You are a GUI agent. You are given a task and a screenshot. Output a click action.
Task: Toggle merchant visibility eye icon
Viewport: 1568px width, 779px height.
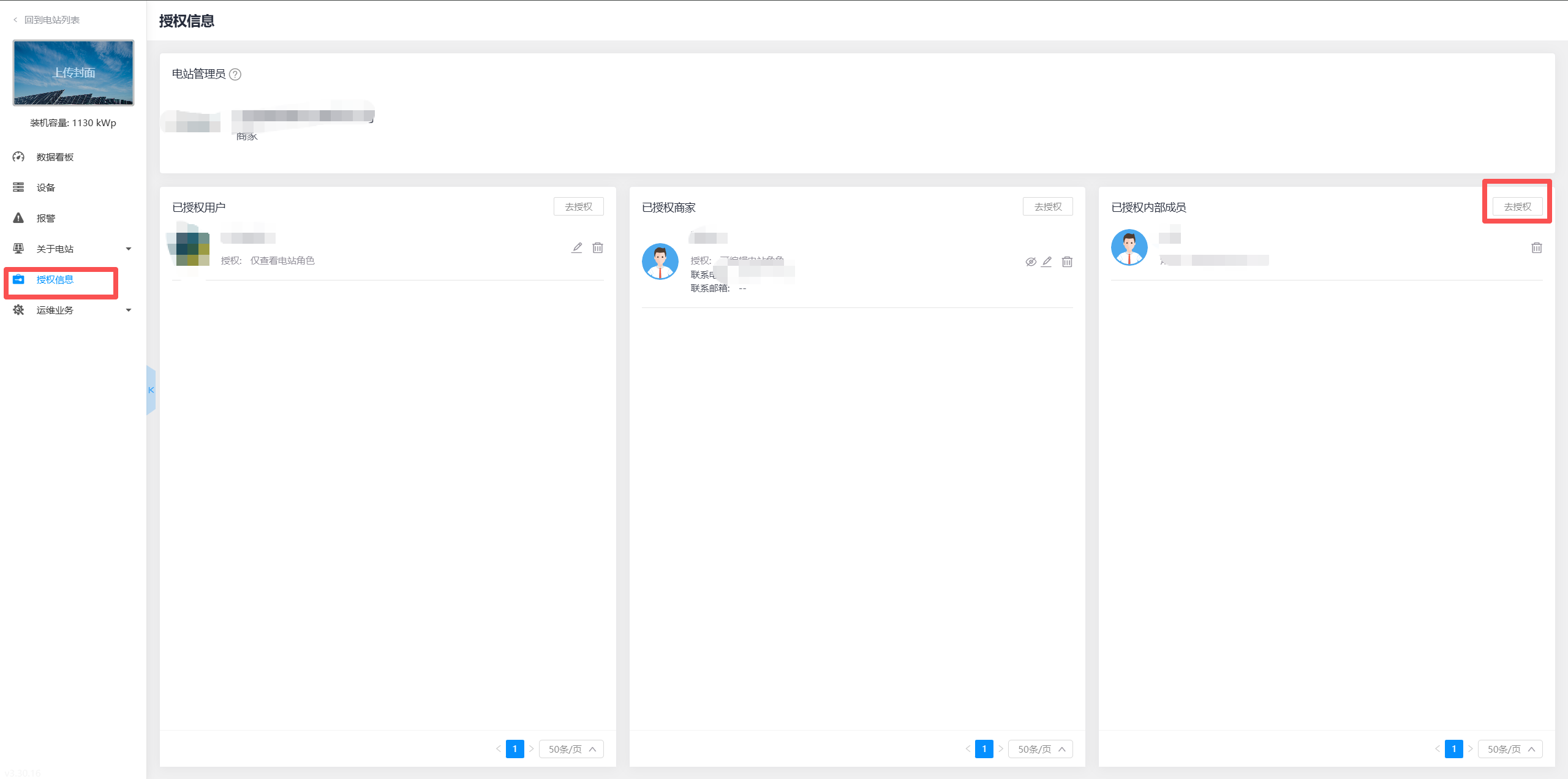(x=1031, y=262)
